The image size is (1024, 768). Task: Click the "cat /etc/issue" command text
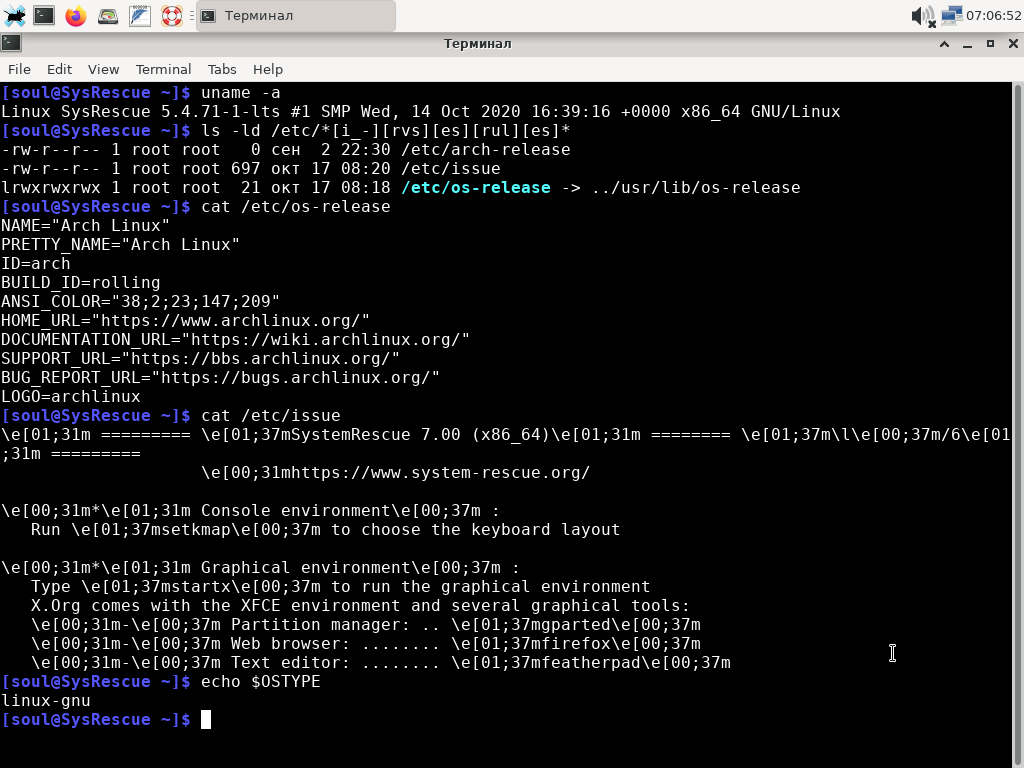(271, 415)
